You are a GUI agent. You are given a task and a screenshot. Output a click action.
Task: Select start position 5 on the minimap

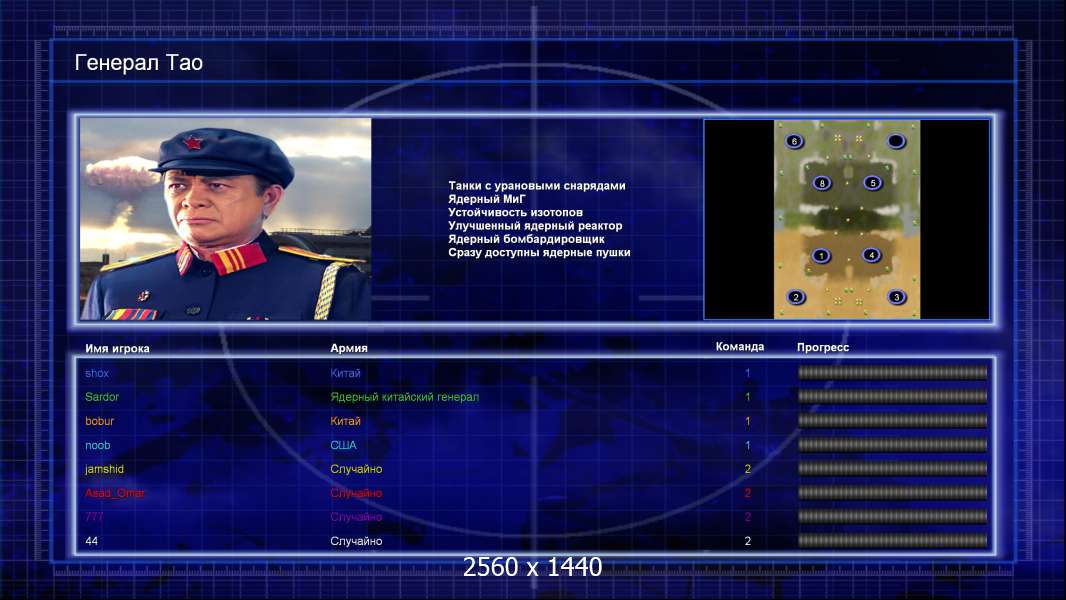(x=873, y=182)
